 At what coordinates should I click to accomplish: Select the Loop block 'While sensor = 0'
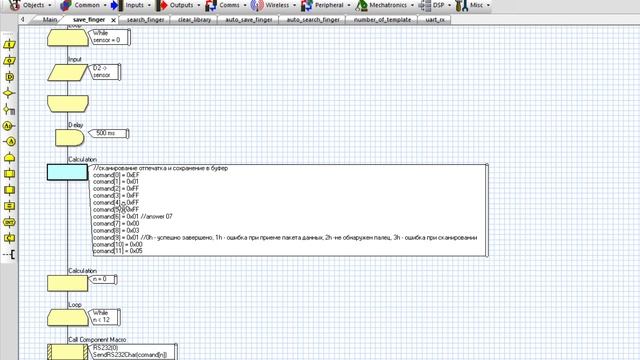[x=68, y=38]
